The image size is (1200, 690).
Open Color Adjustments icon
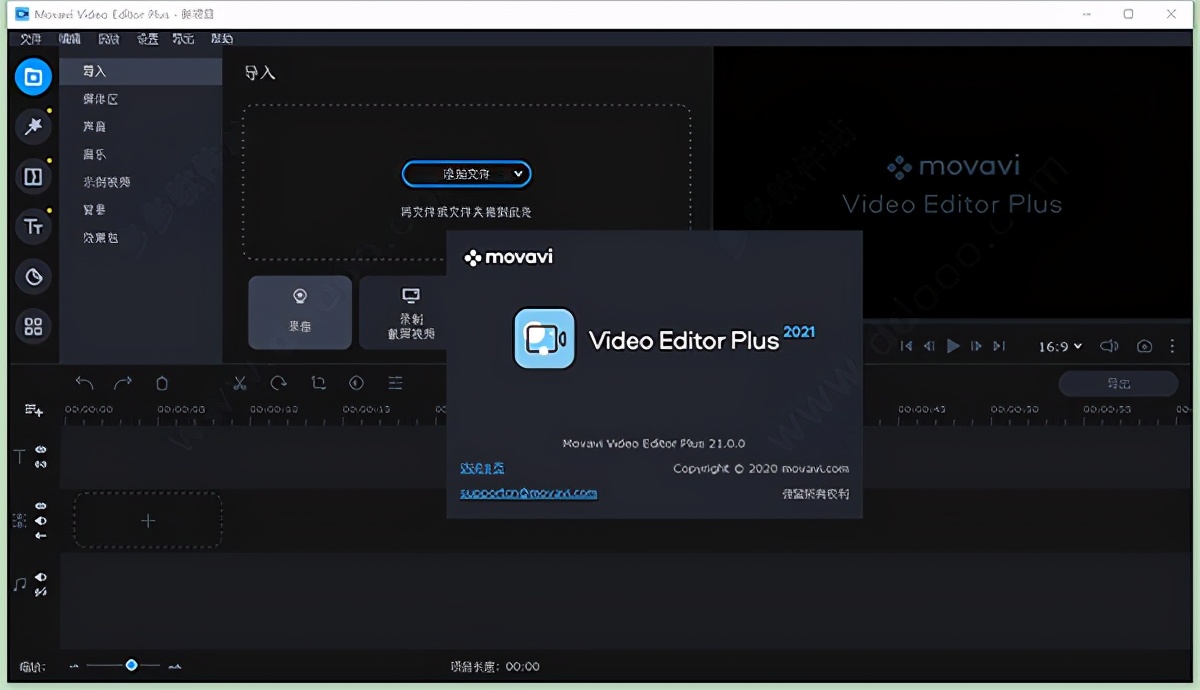coord(356,383)
